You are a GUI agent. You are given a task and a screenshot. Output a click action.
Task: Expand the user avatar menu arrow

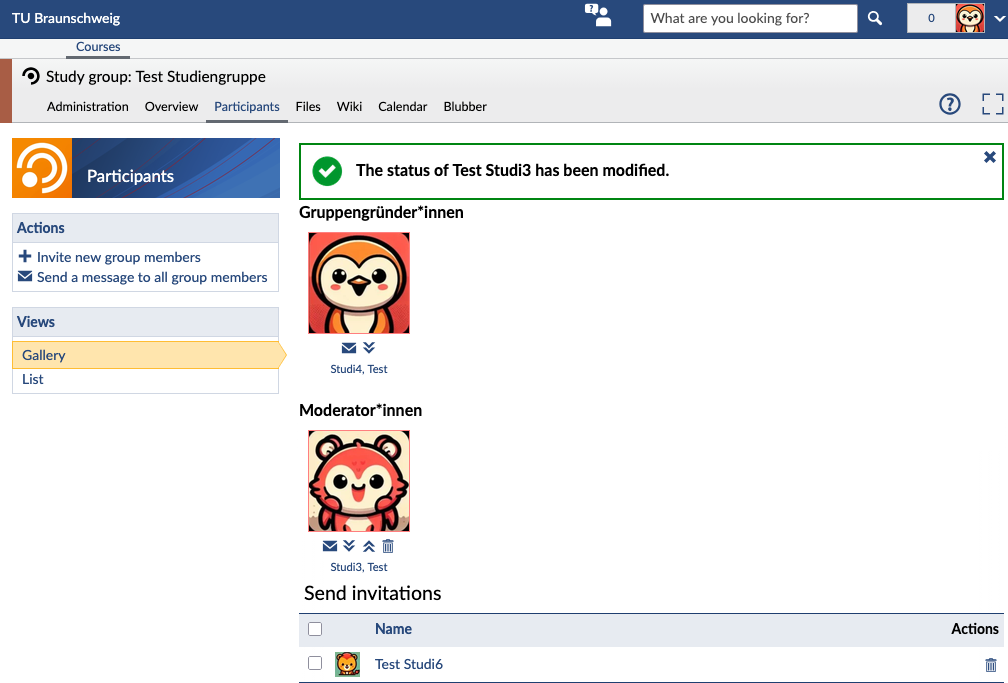(1000, 19)
